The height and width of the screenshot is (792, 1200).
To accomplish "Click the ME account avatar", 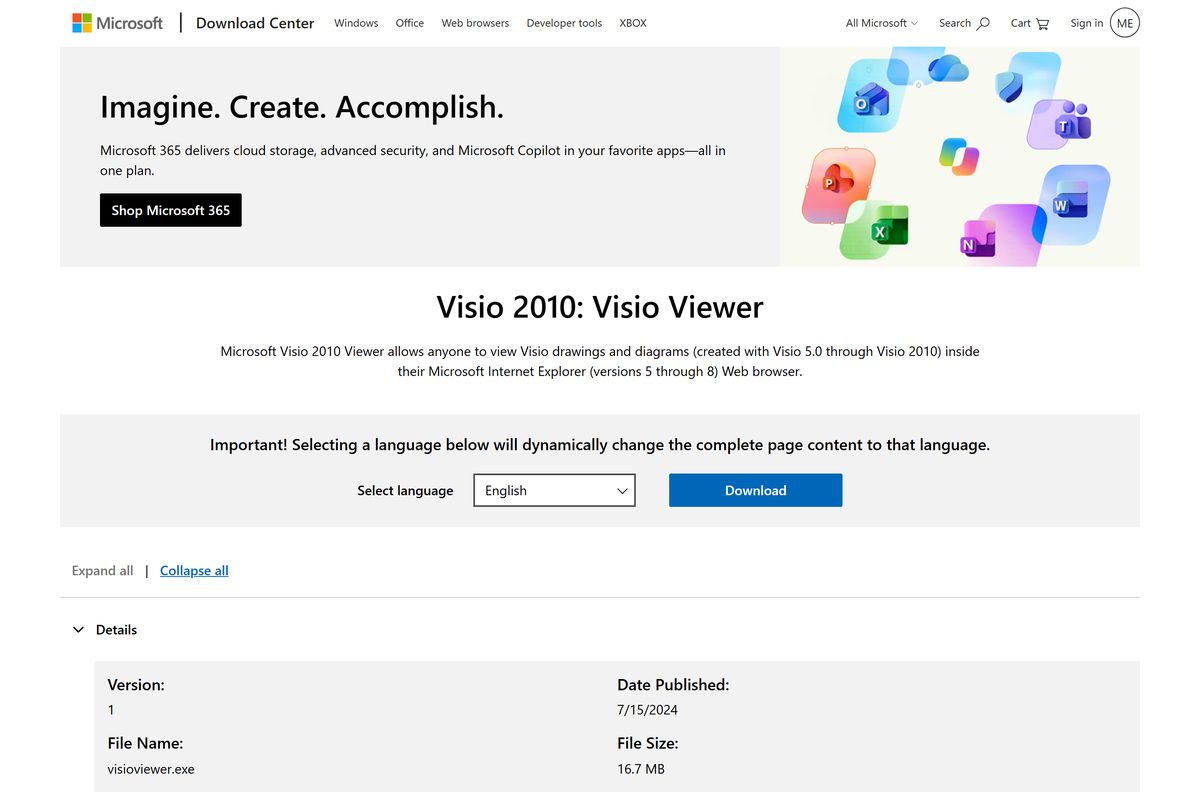I will [1125, 22].
